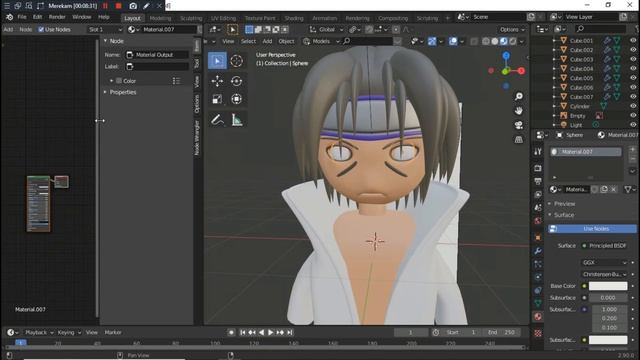Toggle Use Nodes checkbox in node editor
Viewport: 640px width, 360px height.
pyautogui.click(x=41, y=29)
